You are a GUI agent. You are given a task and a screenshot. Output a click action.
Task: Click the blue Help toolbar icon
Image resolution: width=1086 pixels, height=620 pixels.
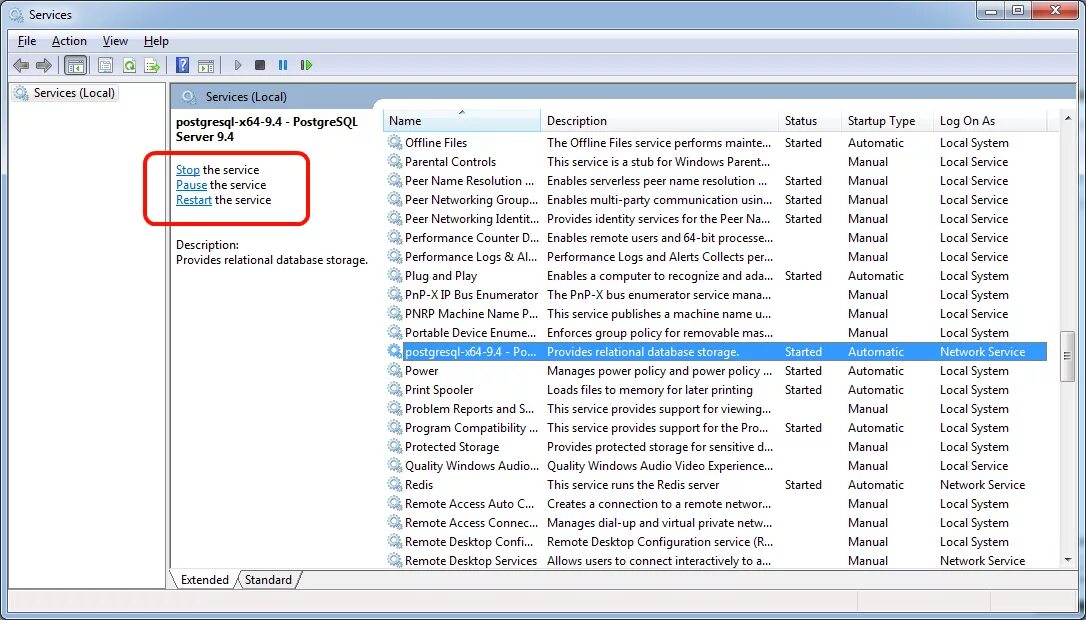pyautogui.click(x=182, y=65)
